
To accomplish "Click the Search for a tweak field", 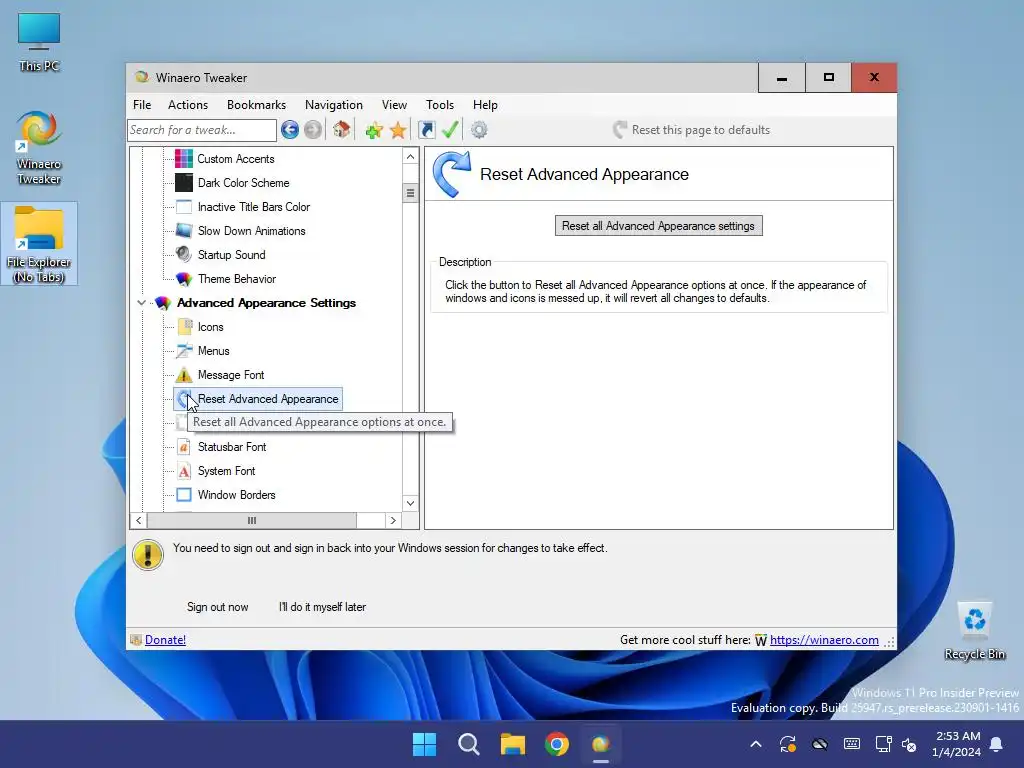I will click(202, 130).
